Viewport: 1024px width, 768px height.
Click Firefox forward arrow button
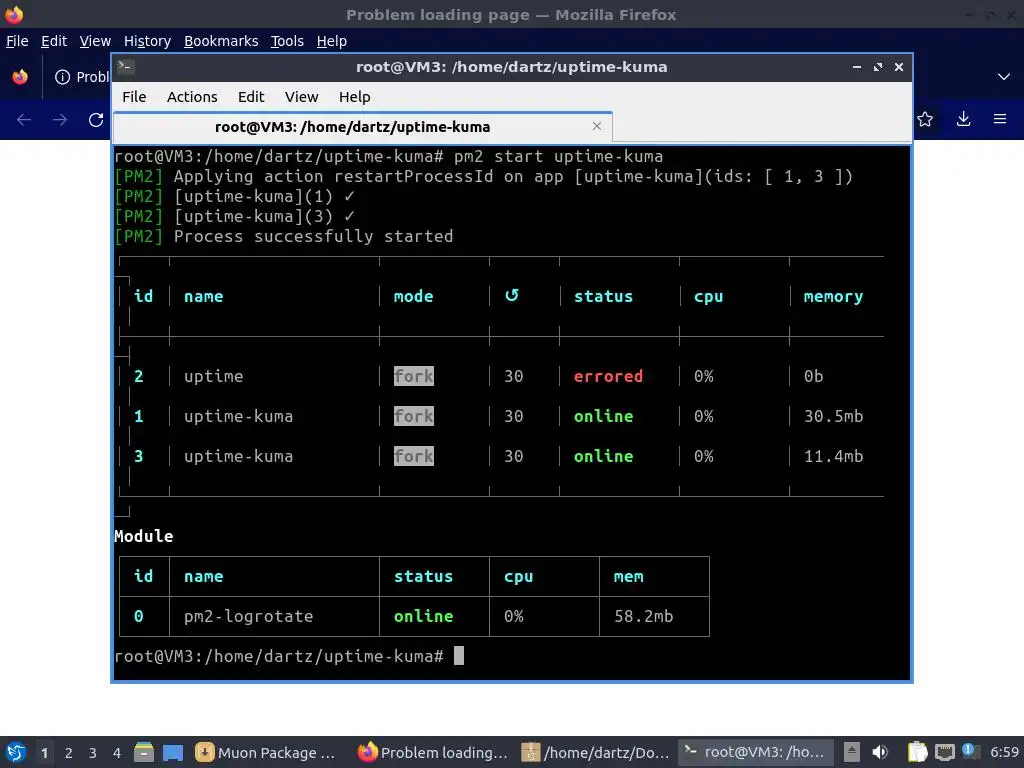pos(60,120)
